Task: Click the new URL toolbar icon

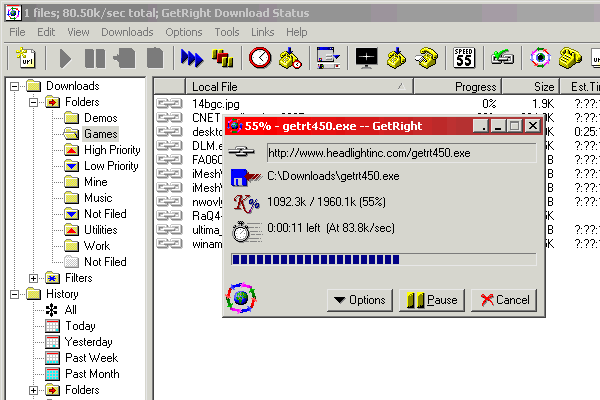Action: point(26,58)
